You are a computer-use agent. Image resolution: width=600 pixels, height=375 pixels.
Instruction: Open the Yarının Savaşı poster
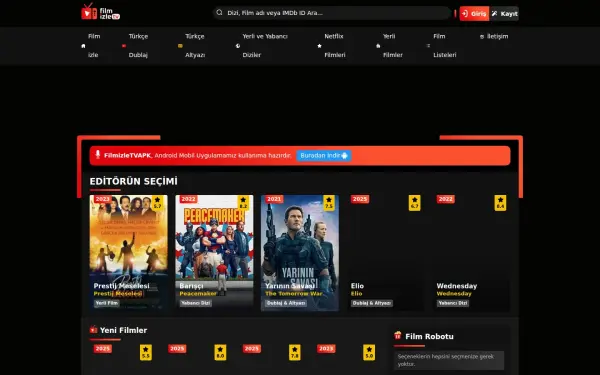(x=300, y=253)
